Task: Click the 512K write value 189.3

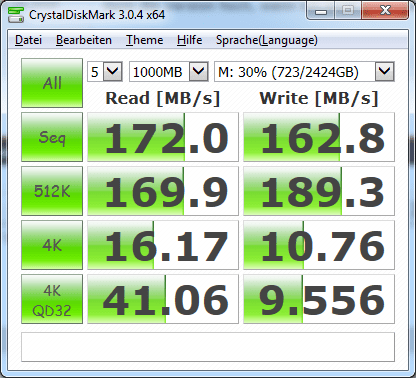Action: tap(319, 191)
